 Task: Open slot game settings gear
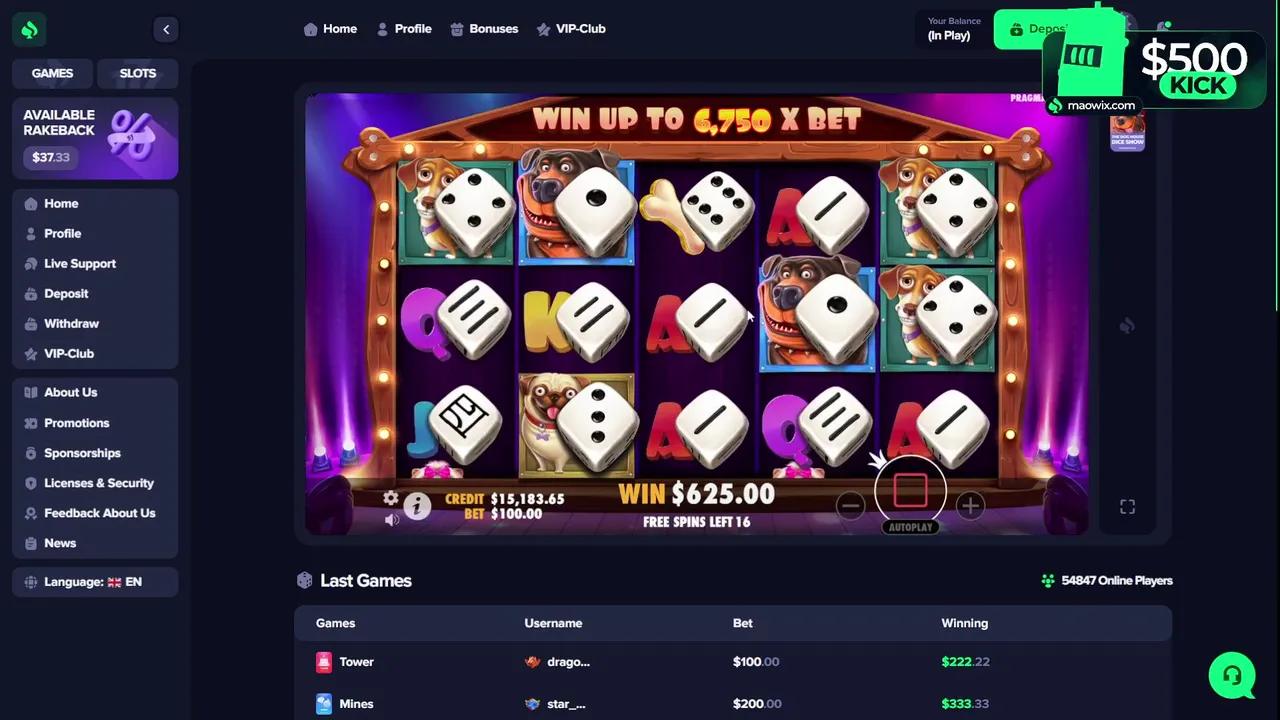coord(391,498)
